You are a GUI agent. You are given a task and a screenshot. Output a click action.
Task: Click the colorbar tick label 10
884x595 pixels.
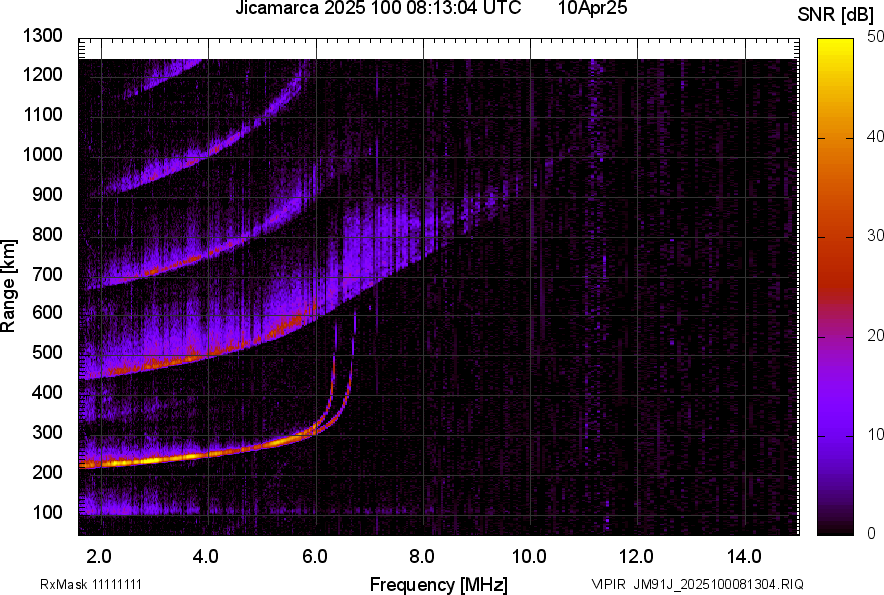coord(875,434)
